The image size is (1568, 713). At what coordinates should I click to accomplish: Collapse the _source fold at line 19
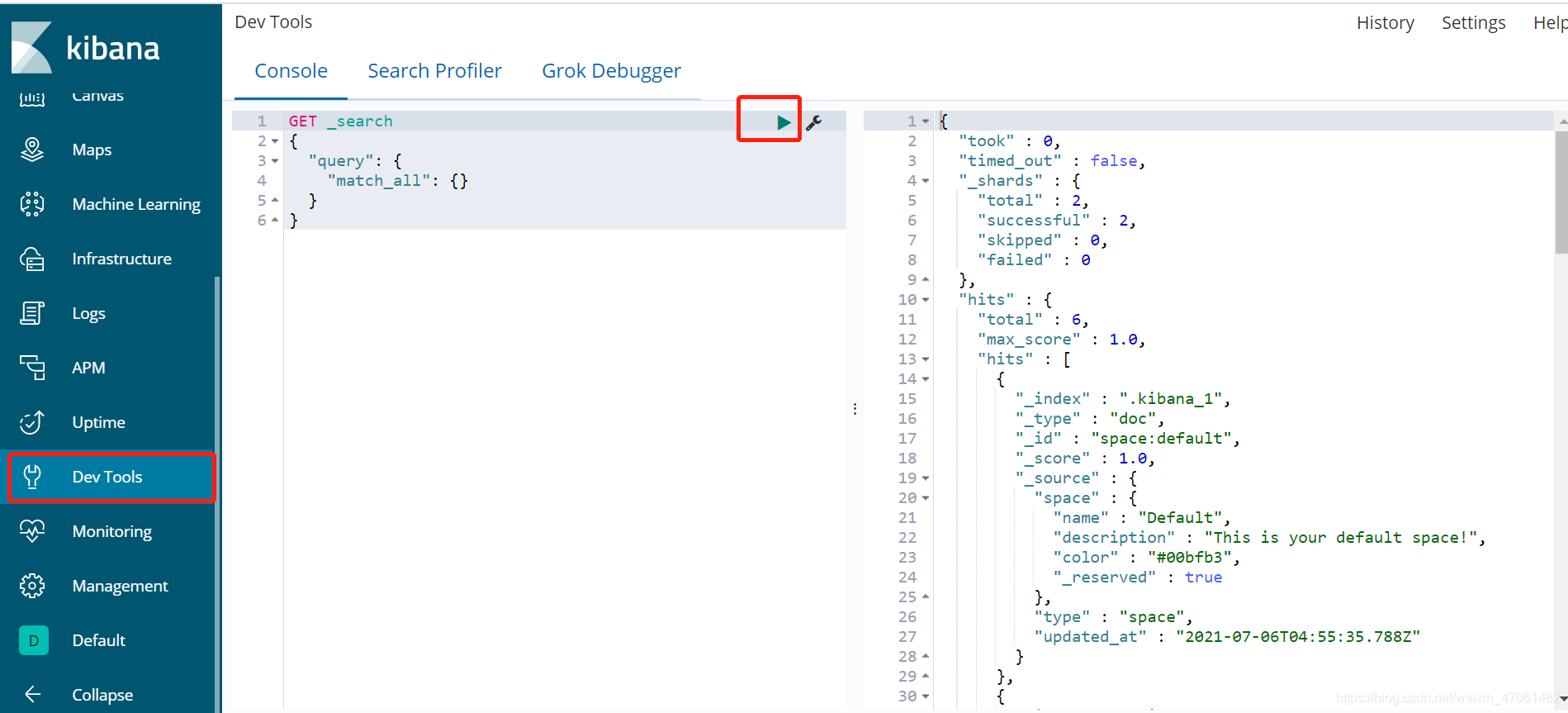coord(926,478)
